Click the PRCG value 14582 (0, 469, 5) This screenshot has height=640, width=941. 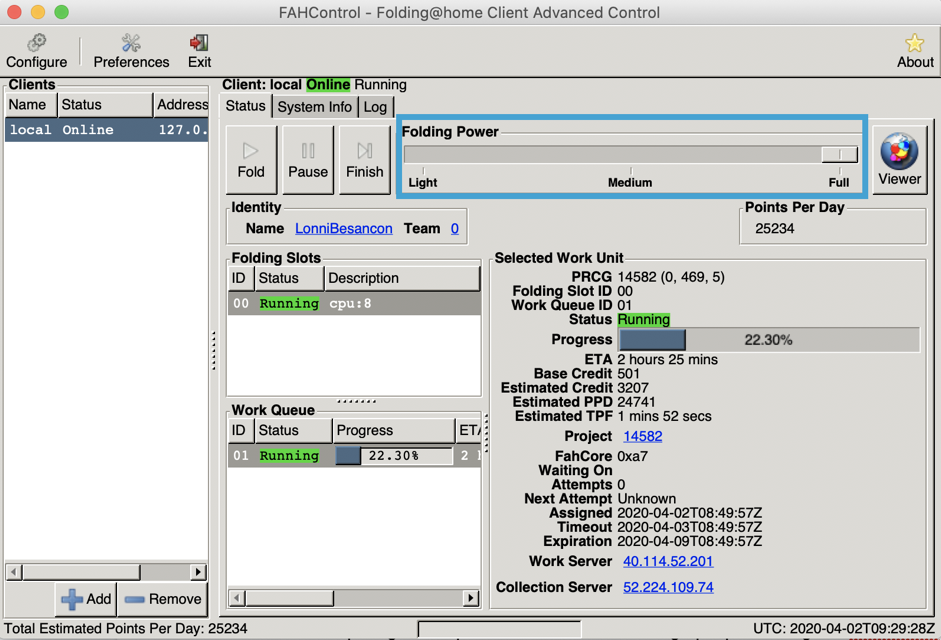point(671,277)
